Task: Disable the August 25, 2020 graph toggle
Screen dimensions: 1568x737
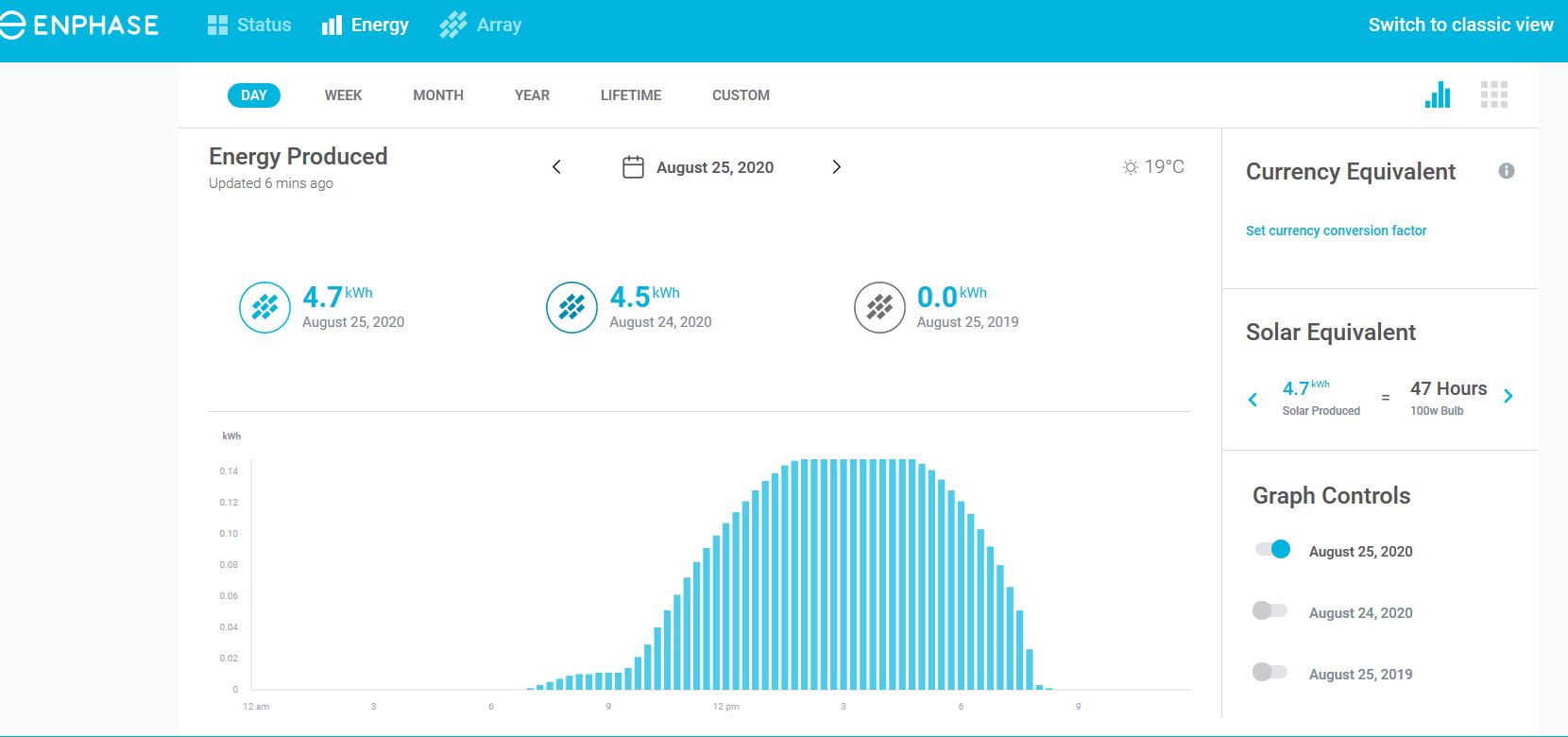Action: coord(1272,549)
